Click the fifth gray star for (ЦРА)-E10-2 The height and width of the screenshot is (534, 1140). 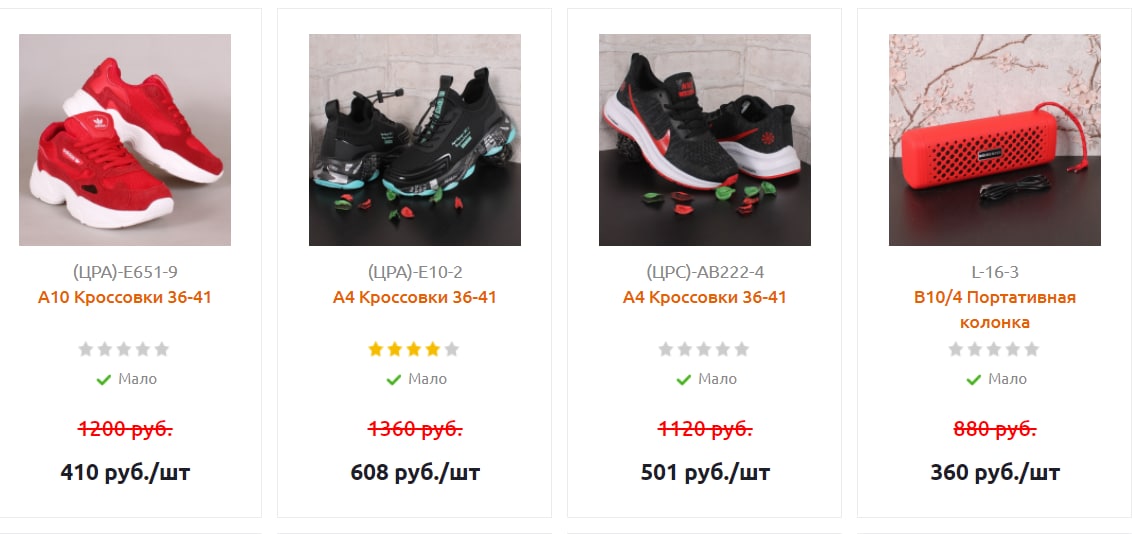click(451, 349)
